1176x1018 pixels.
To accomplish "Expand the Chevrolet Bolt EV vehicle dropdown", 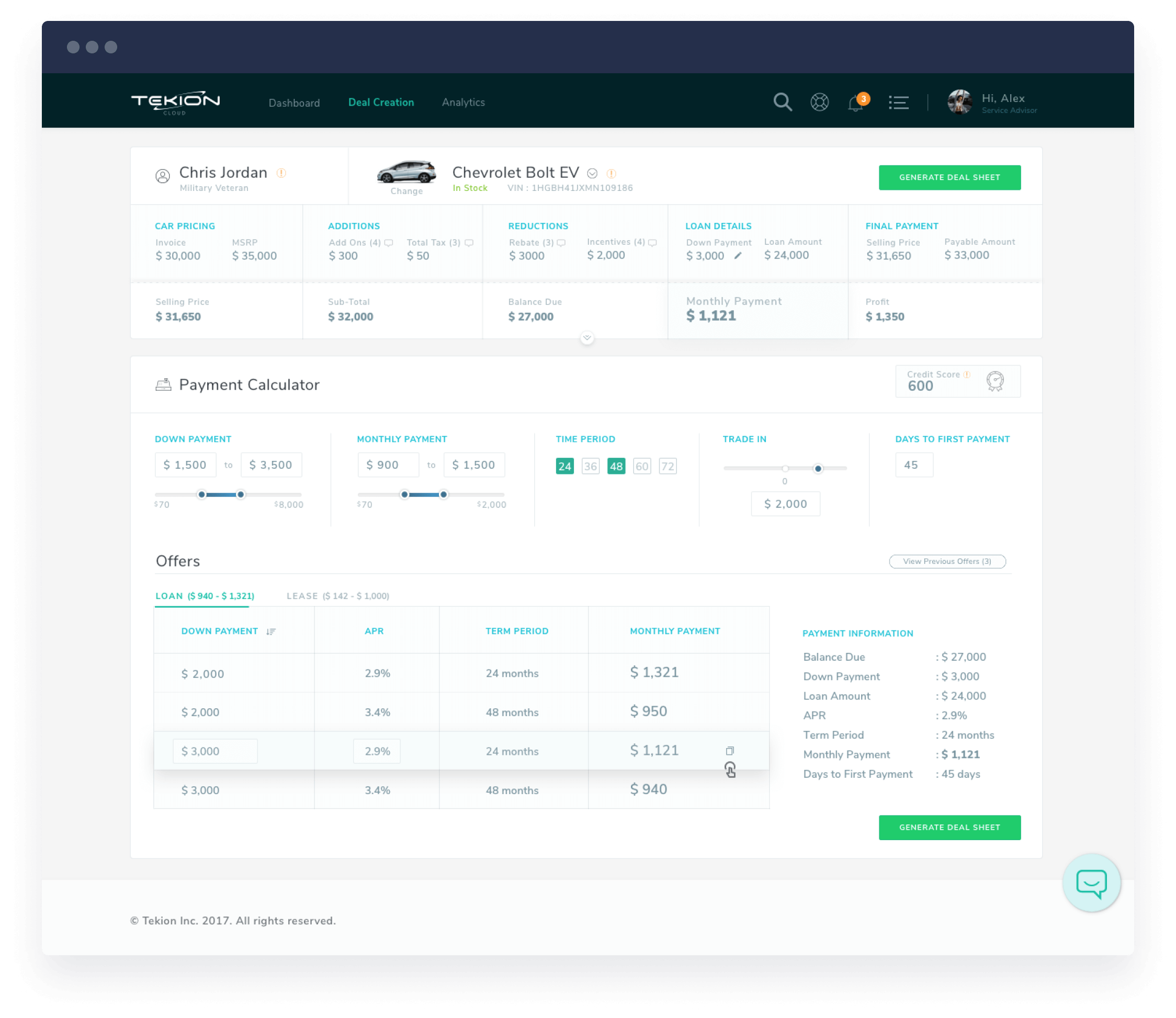I will coord(593,173).
